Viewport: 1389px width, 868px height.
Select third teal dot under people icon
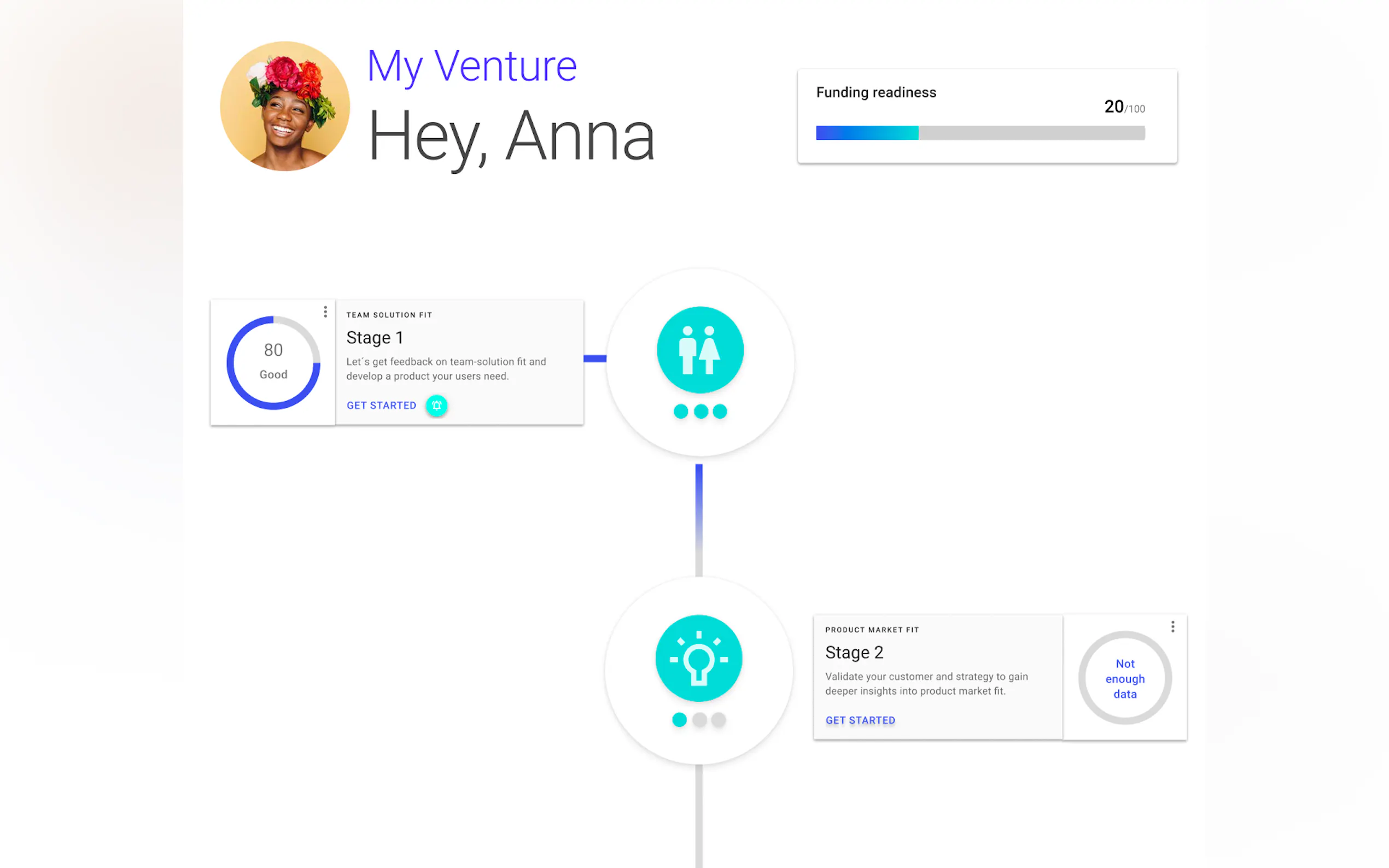tap(720, 411)
